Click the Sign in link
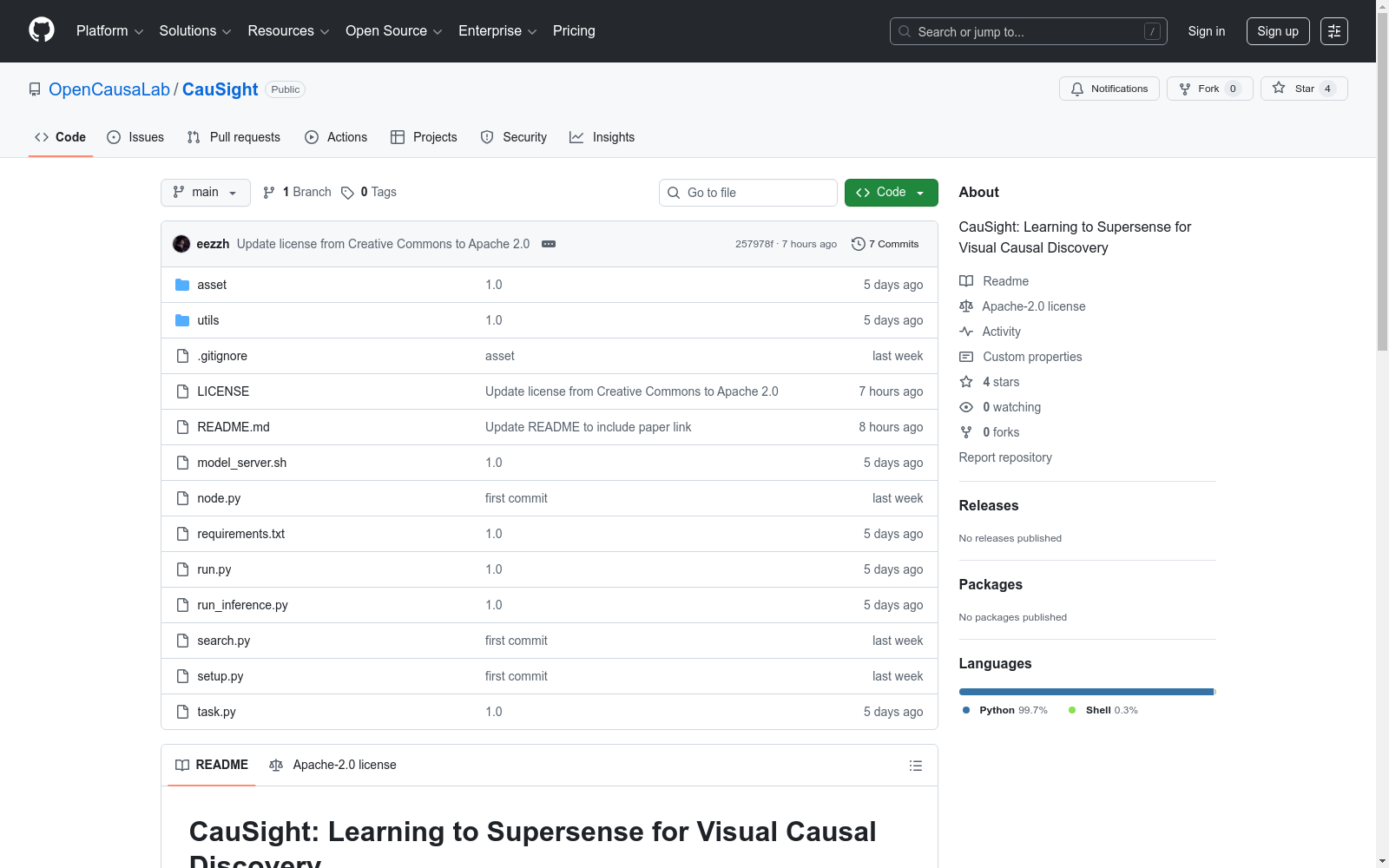This screenshot has width=1389, height=868. 1207,31
